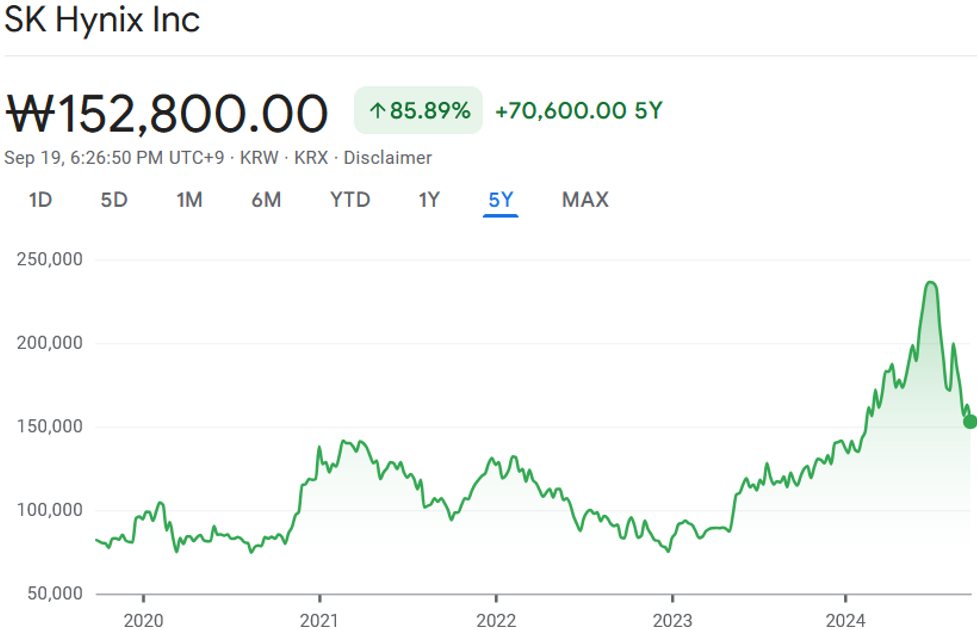Switch chart to YTD view
The image size is (977, 630).
pos(350,200)
